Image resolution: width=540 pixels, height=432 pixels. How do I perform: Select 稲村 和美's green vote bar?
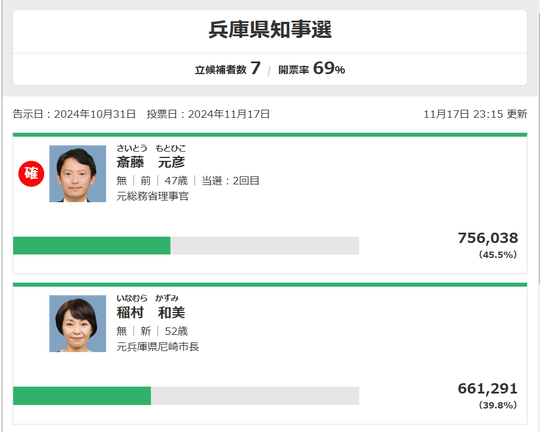click(82, 396)
